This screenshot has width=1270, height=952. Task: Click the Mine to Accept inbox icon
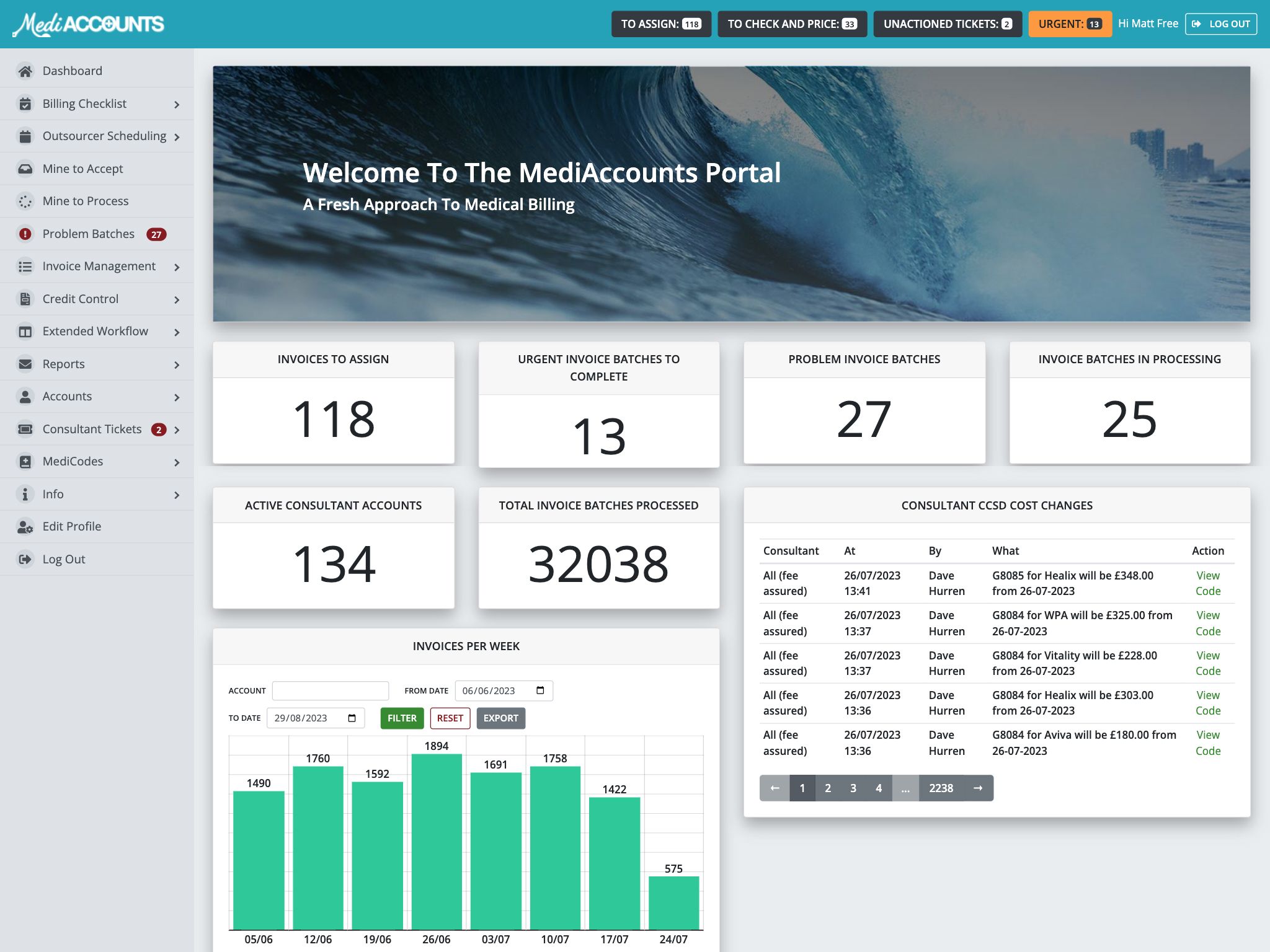pyautogui.click(x=25, y=169)
